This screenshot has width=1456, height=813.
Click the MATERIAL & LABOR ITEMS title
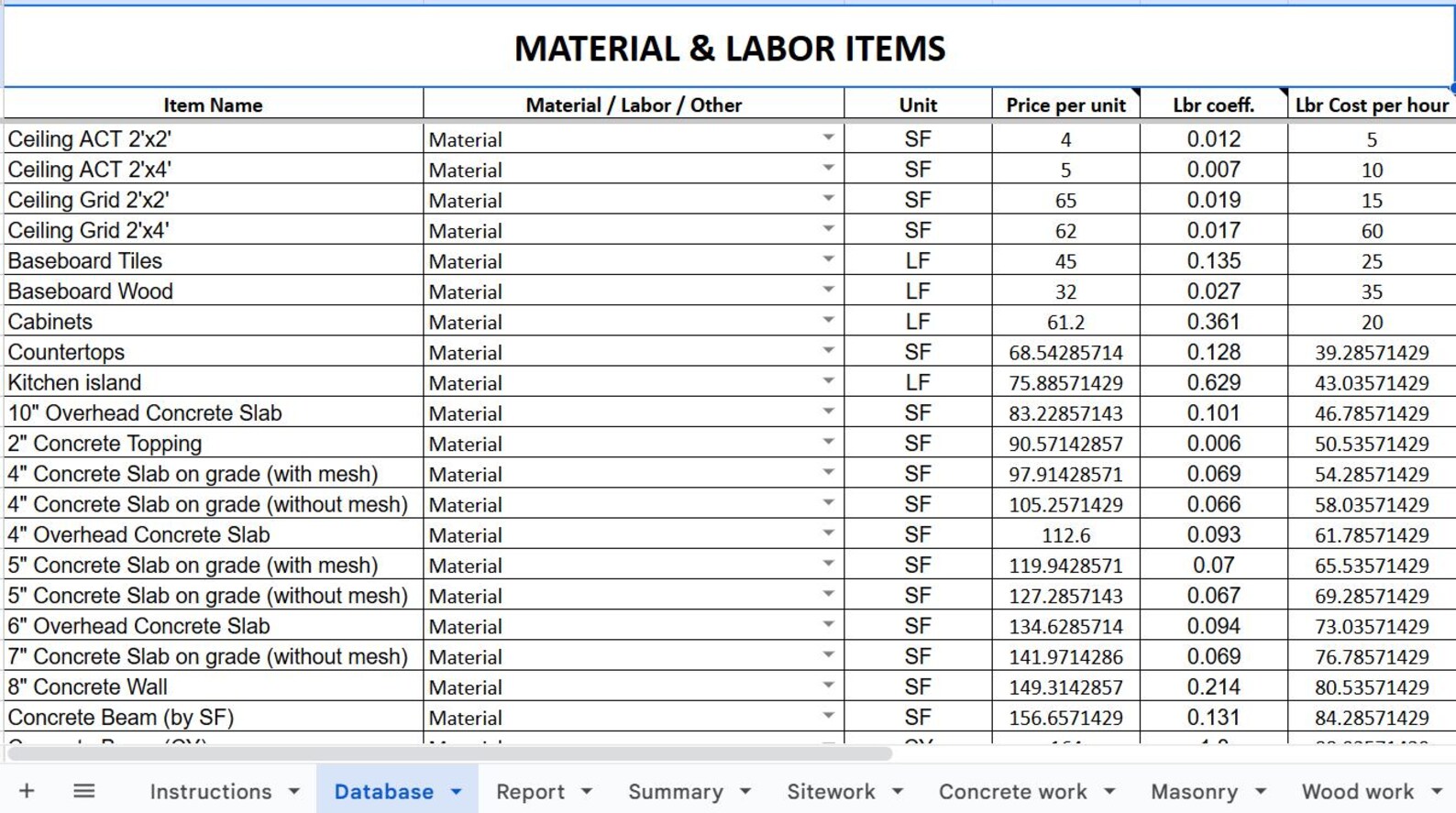pos(729,49)
